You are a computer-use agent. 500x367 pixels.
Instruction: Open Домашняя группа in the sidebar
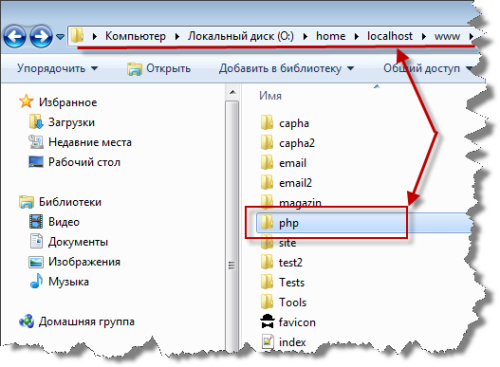pos(87,322)
